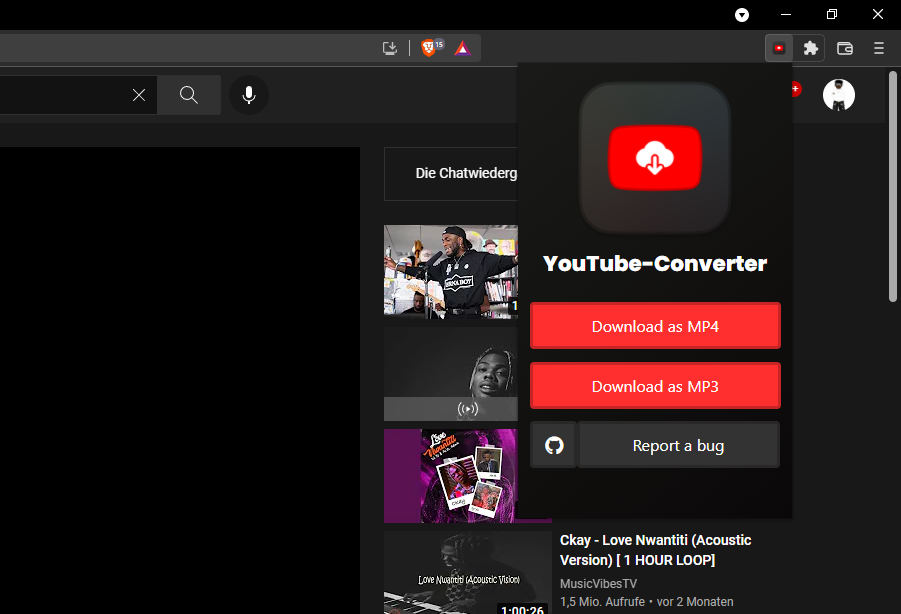The image size is (901, 614).
Task: Start voice search with microphone icon
Action: (249, 95)
